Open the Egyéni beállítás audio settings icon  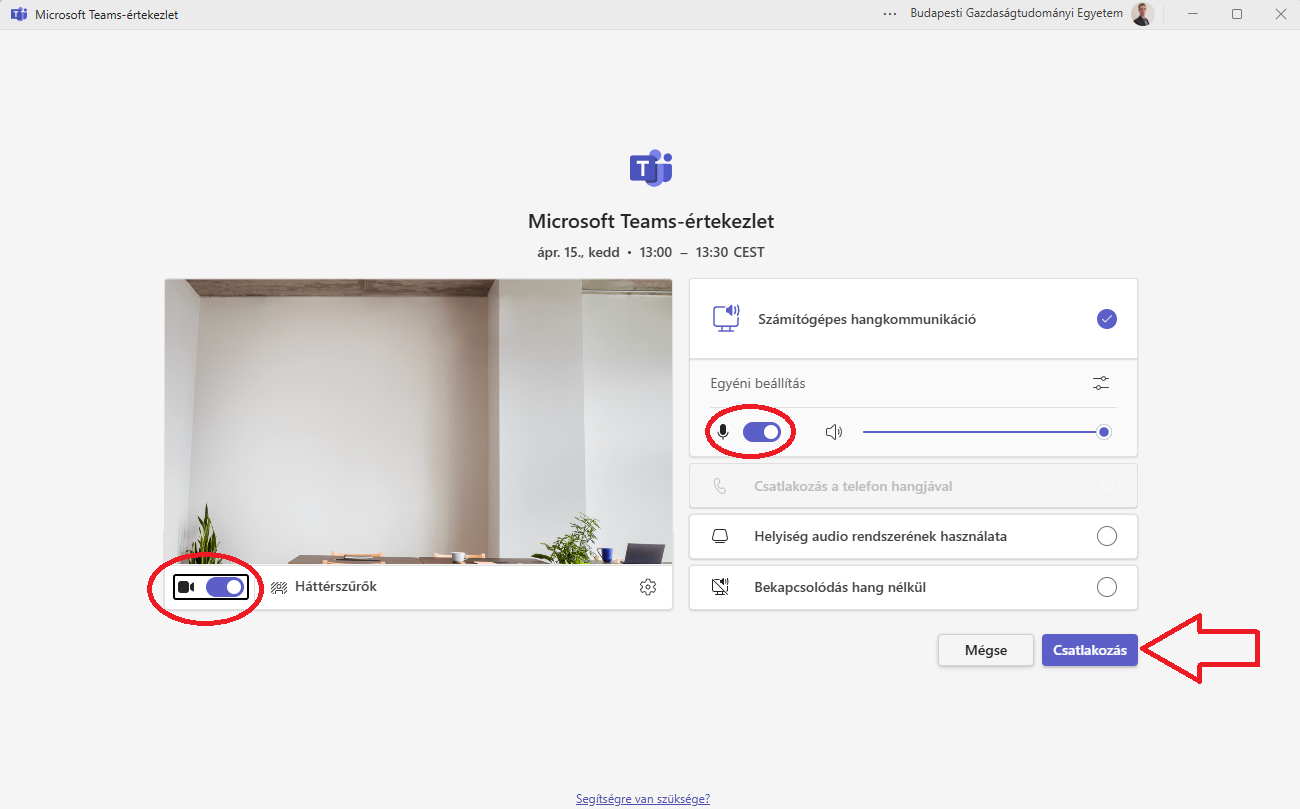[x=1101, y=383]
